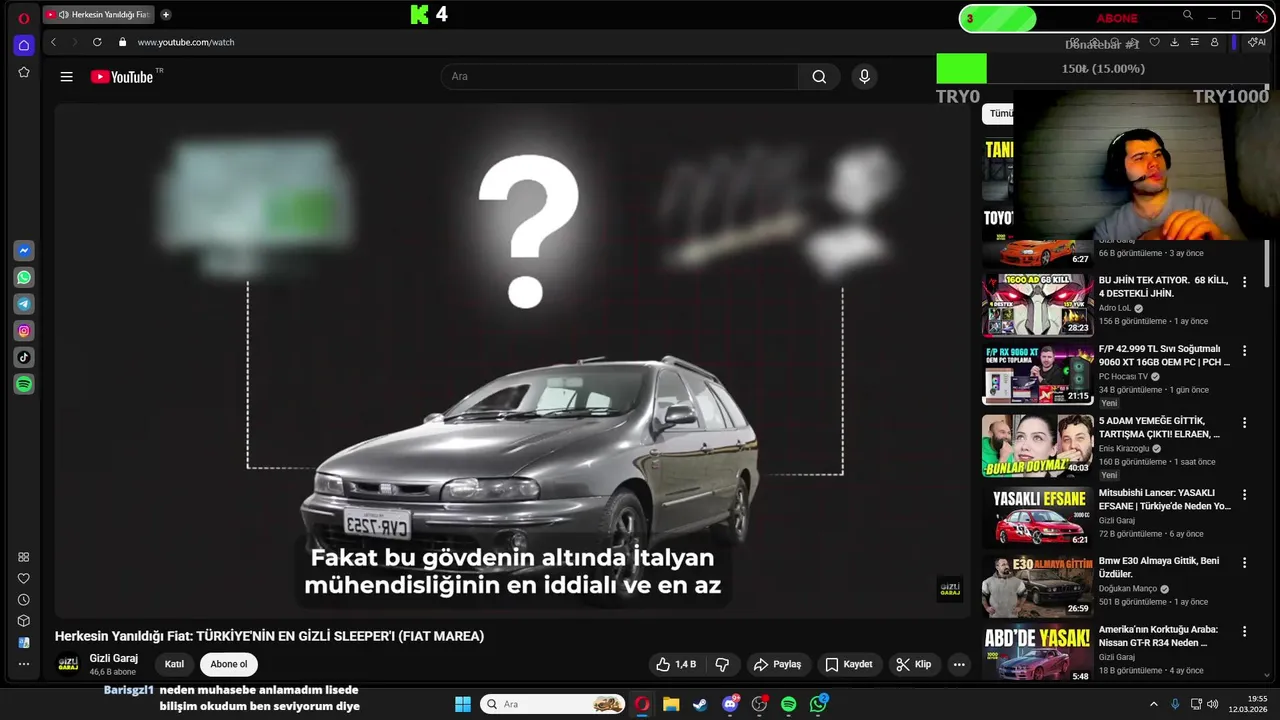This screenshot has height=720, width=1280.
Task: Open Messenger in Opera sidebar
Action: (x=24, y=250)
